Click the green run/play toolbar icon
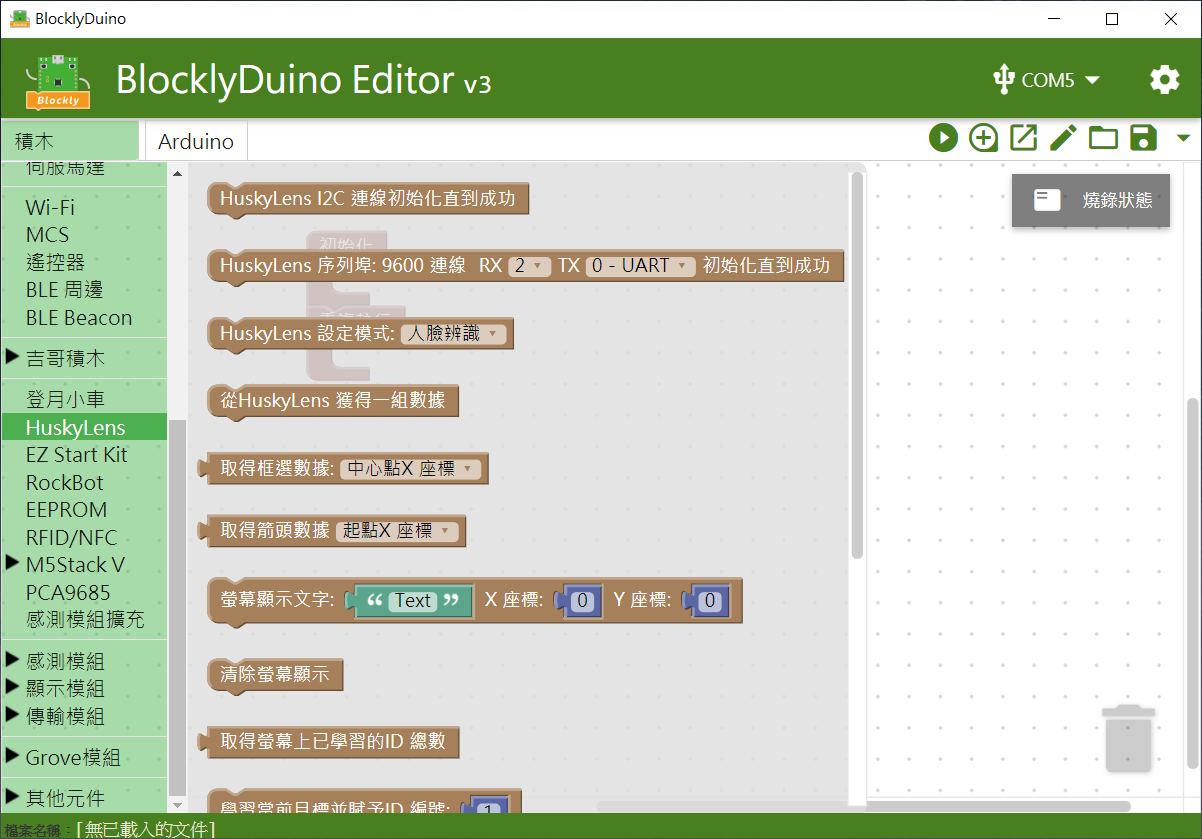The image size is (1202, 839). tap(943, 138)
